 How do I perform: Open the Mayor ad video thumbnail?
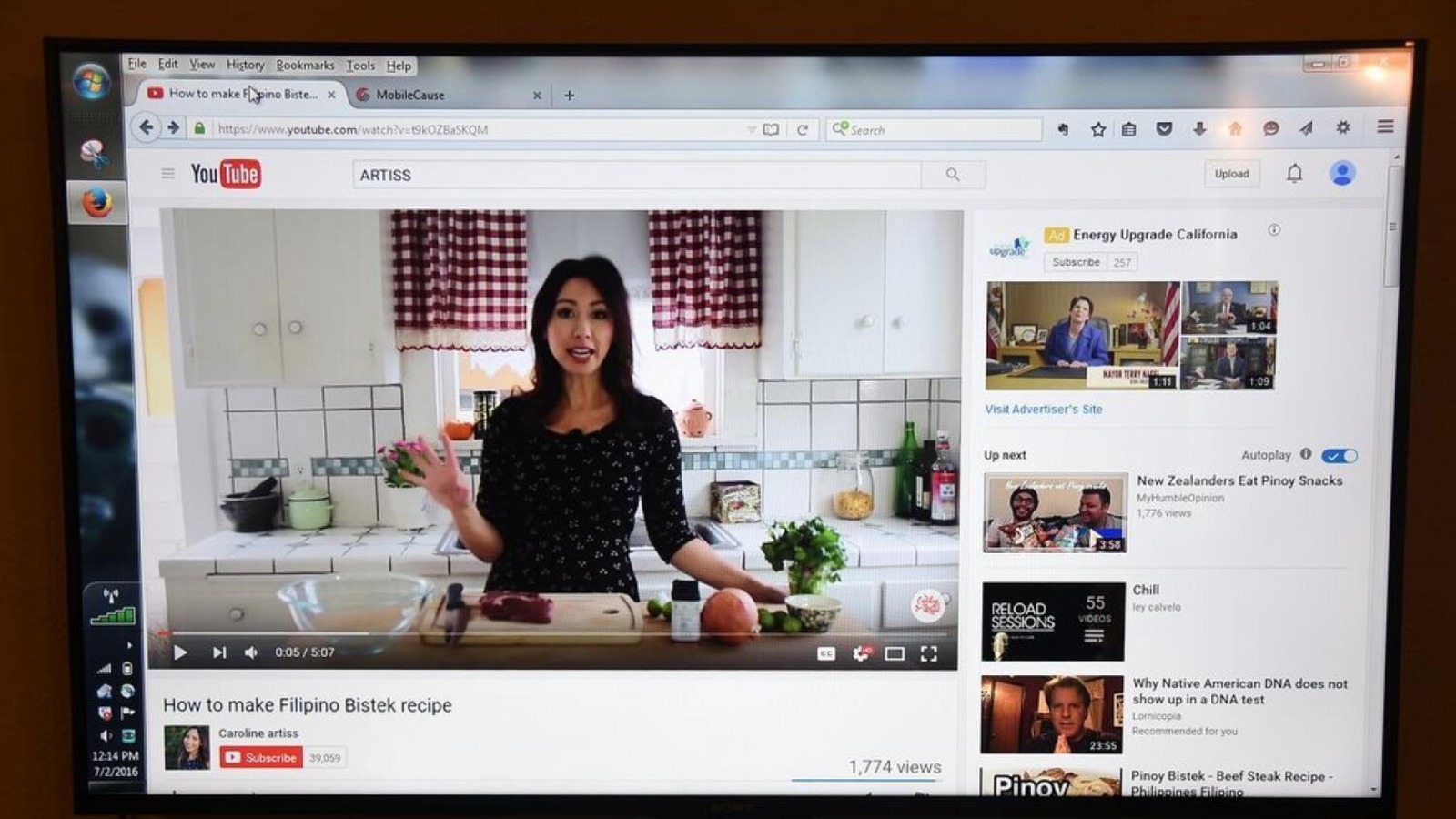click(x=1082, y=335)
